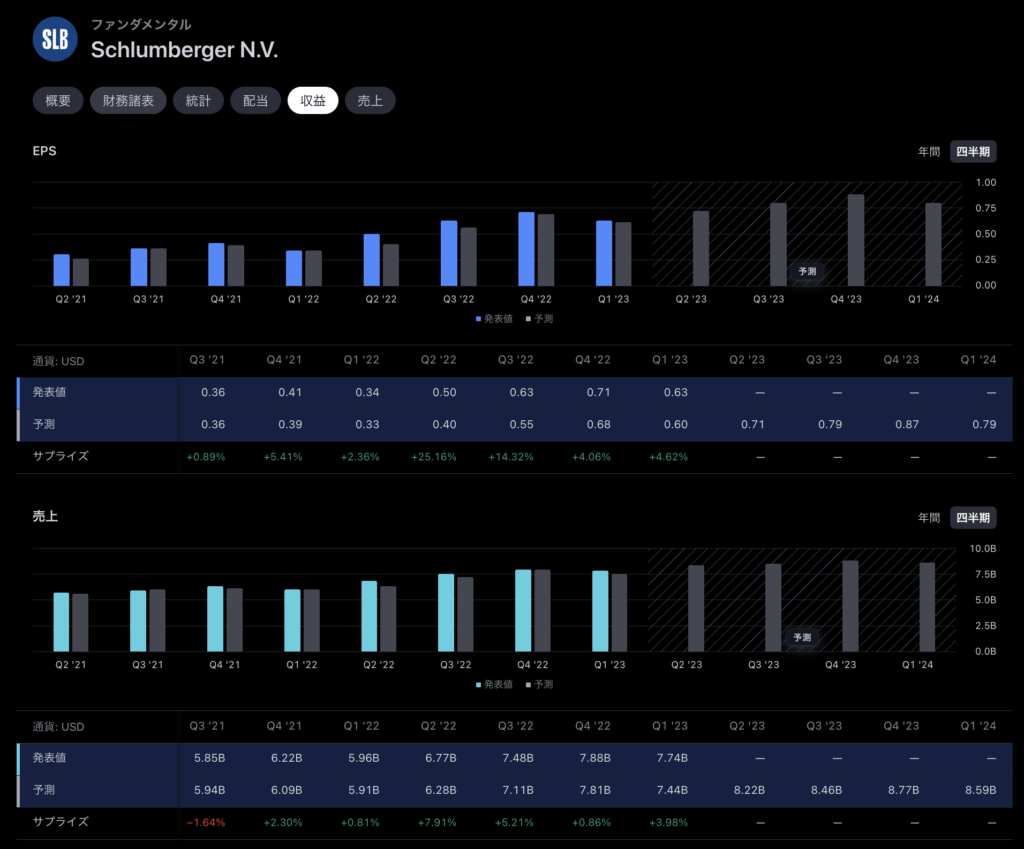Click the 売上 section heading
The image size is (1024, 849).
(x=45, y=517)
